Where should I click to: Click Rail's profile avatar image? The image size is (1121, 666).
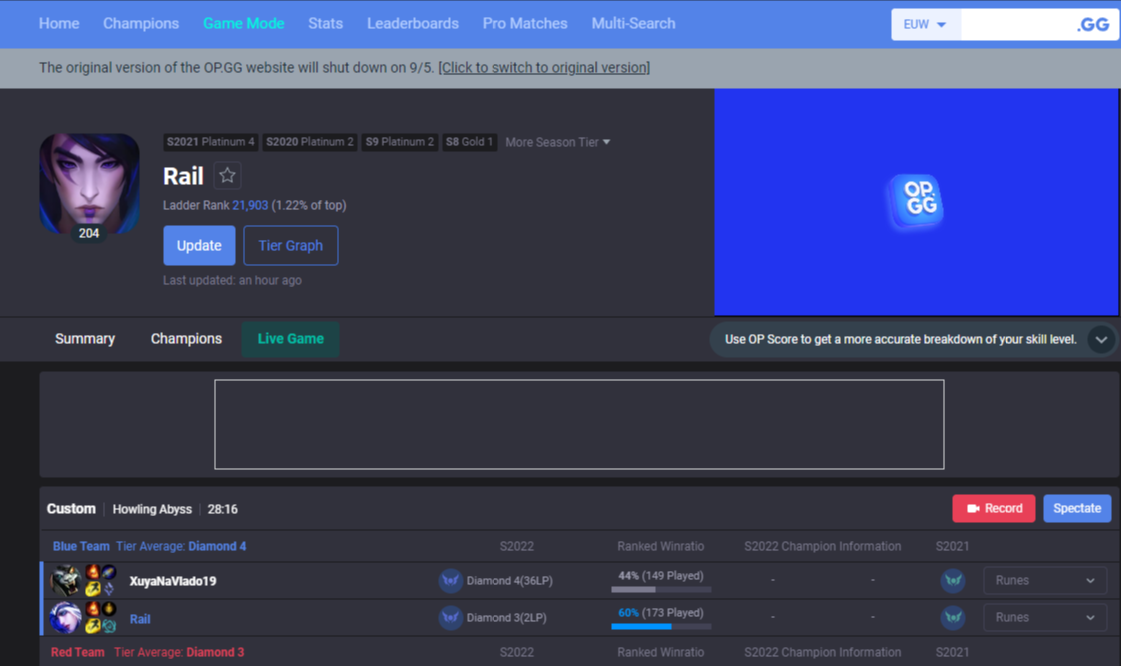(89, 184)
